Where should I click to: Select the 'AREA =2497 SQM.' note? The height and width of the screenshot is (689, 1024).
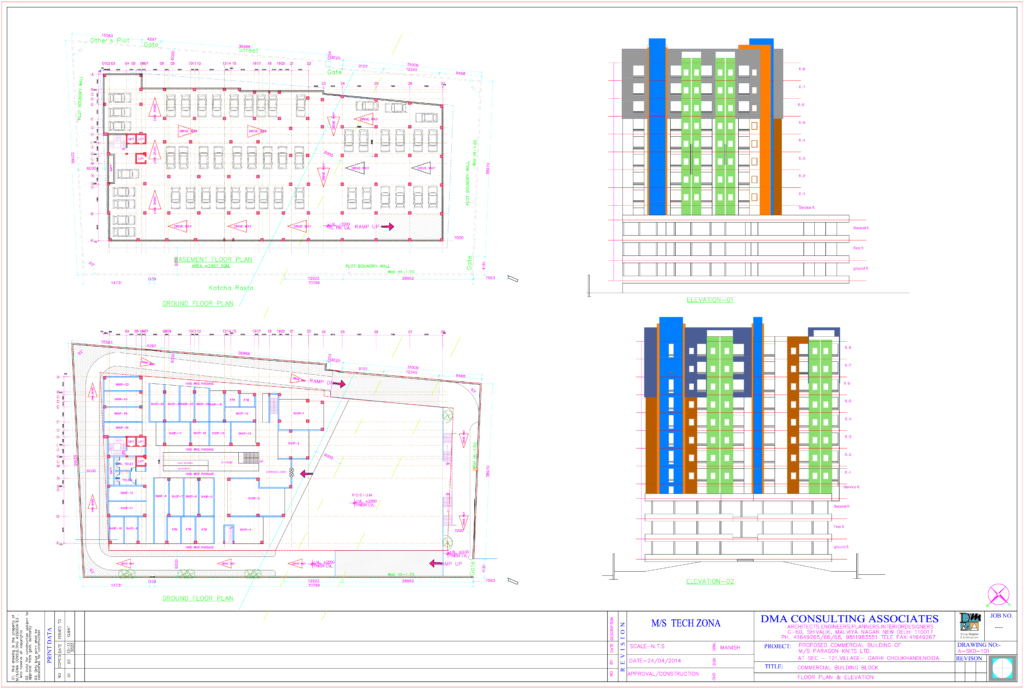[x=211, y=266]
